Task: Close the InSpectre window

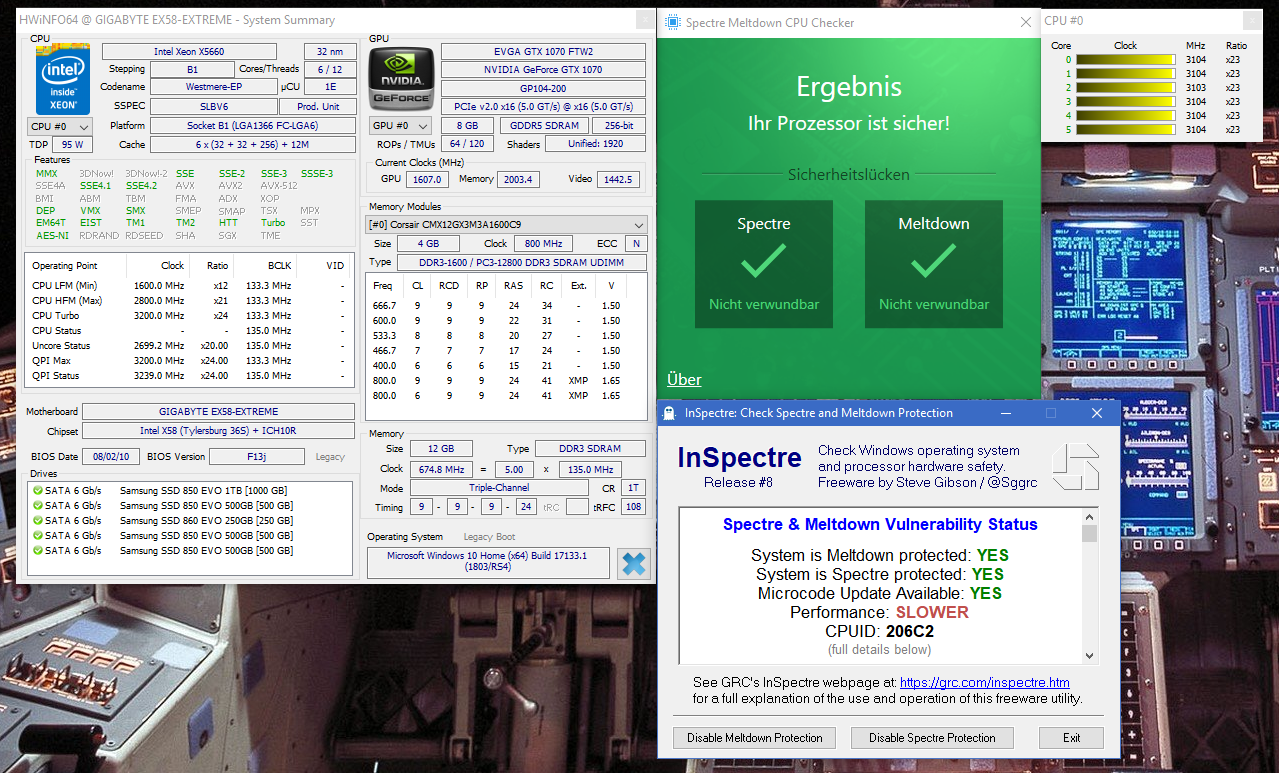Action: (x=1097, y=413)
